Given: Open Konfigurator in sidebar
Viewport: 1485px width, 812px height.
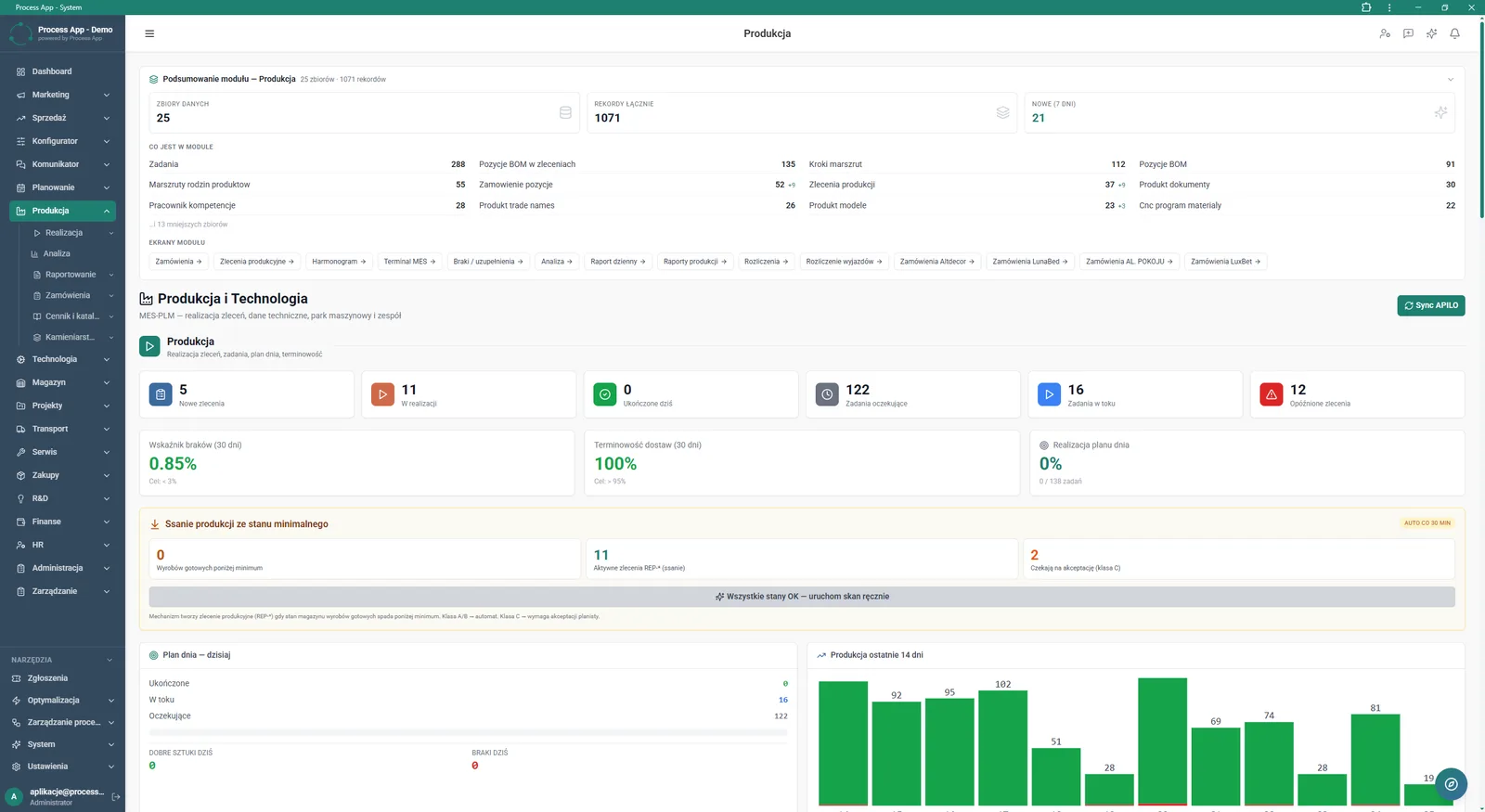Looking at the screenshot, I should (62, 141).
